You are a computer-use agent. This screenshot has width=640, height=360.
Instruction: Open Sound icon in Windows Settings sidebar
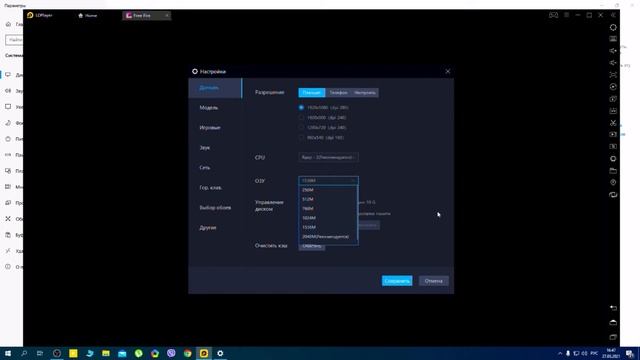(x=8, y=91)
